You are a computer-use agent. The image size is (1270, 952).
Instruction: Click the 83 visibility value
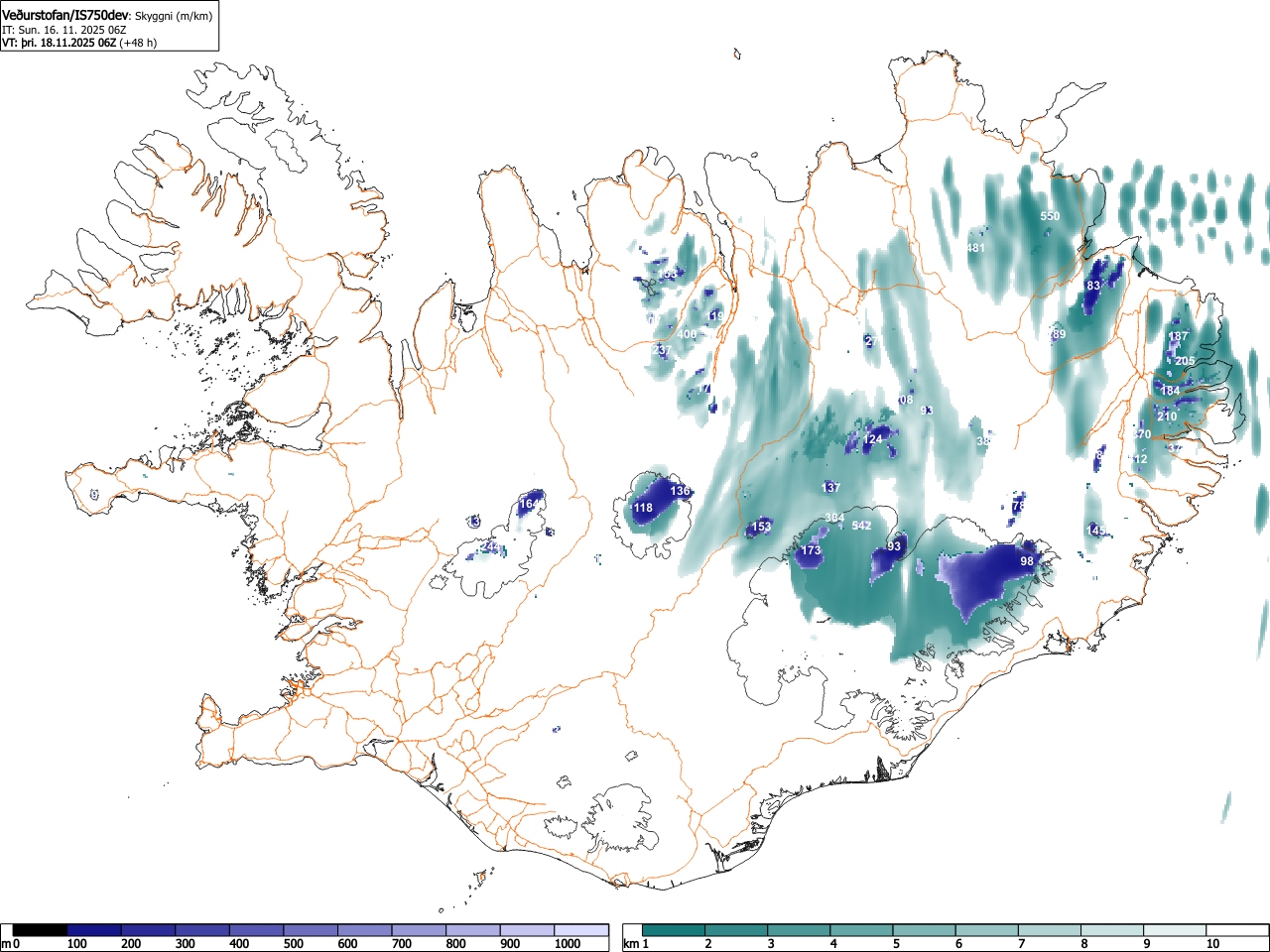tap(1093, 286)
